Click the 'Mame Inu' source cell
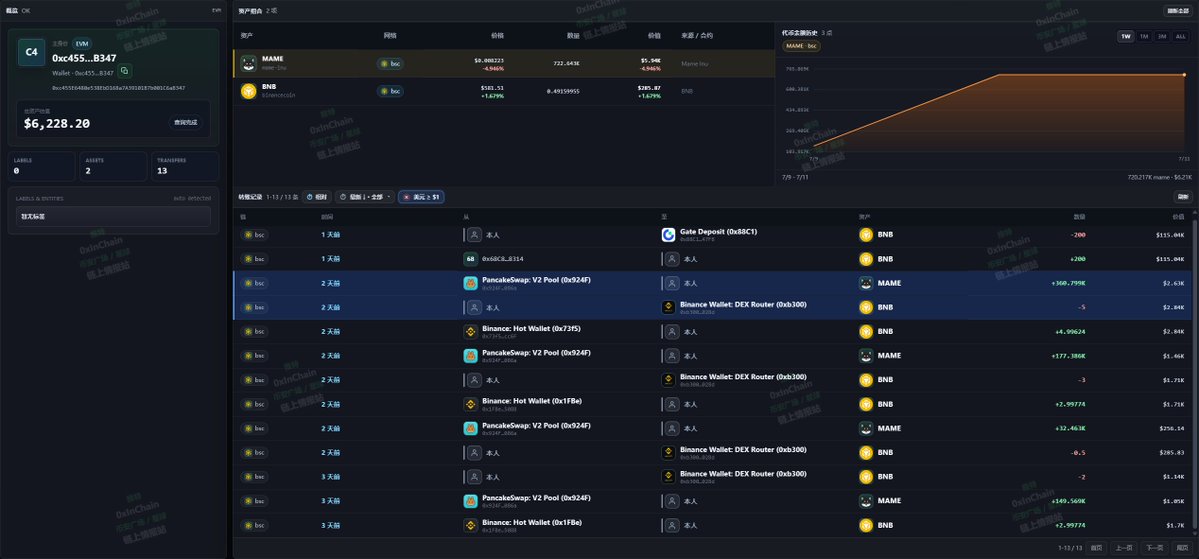 pyautogui.click(x=694, y=63)
